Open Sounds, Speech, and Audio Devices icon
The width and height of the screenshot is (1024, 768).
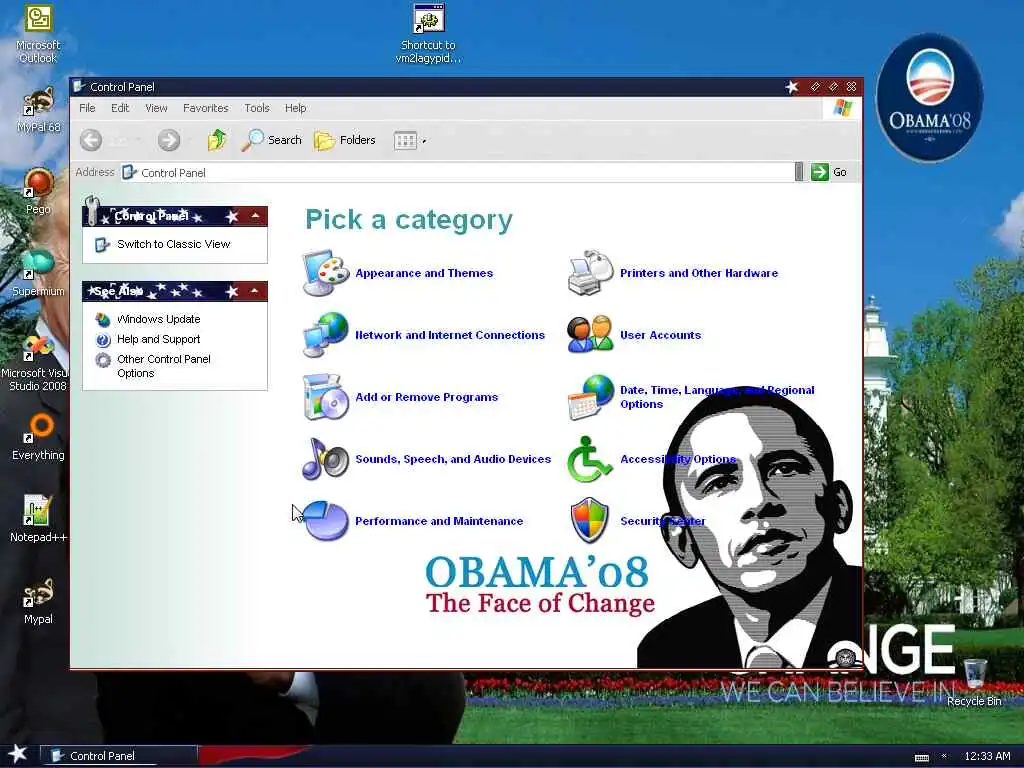coord(325,458)
